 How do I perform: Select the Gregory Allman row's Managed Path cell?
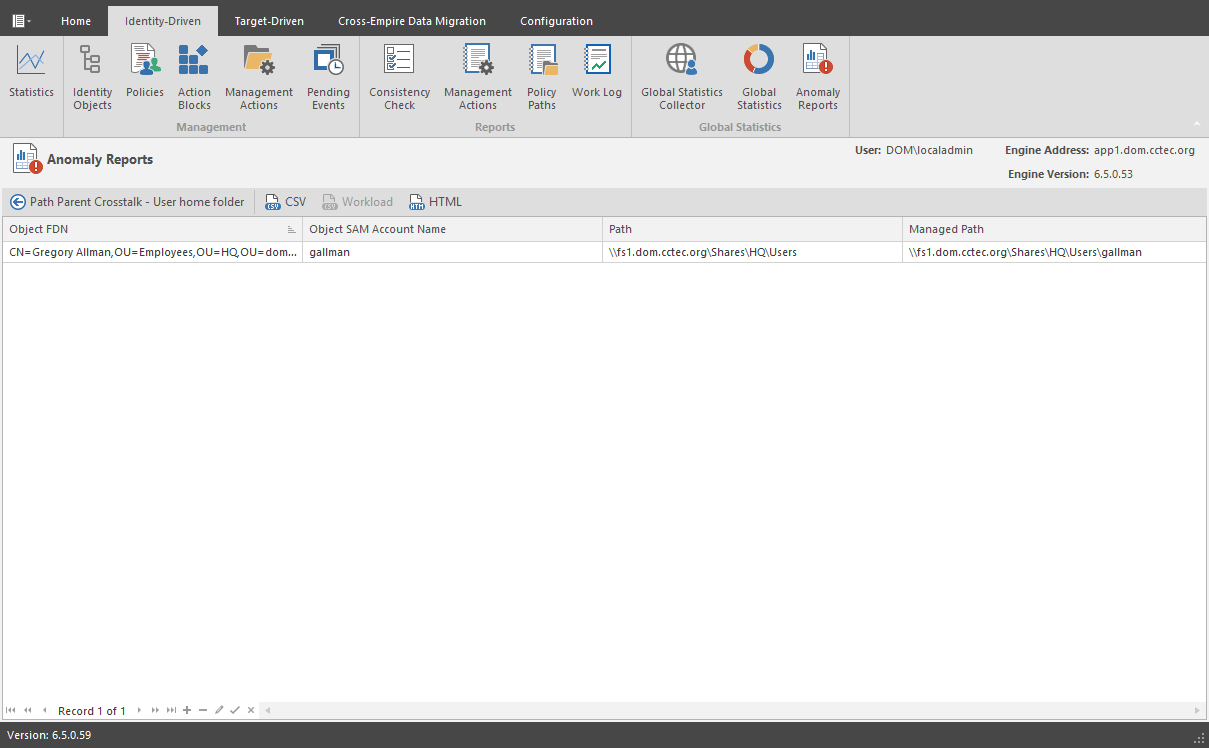[x=1052, y=252]
